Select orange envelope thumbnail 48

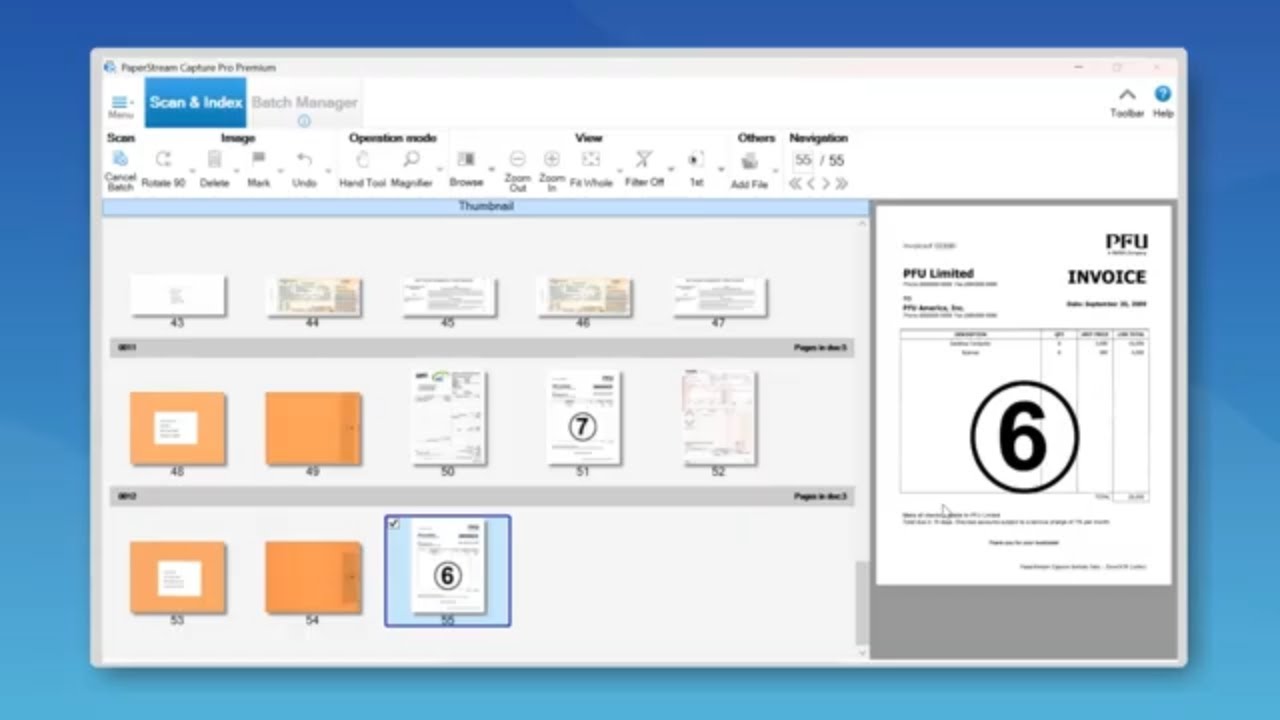click(x=178, y=428)
